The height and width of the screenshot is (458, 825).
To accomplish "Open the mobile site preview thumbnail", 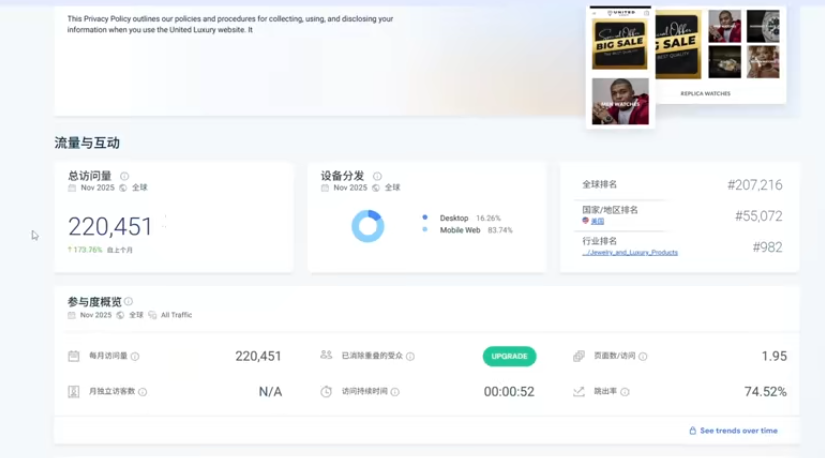I will coord(620,66).
